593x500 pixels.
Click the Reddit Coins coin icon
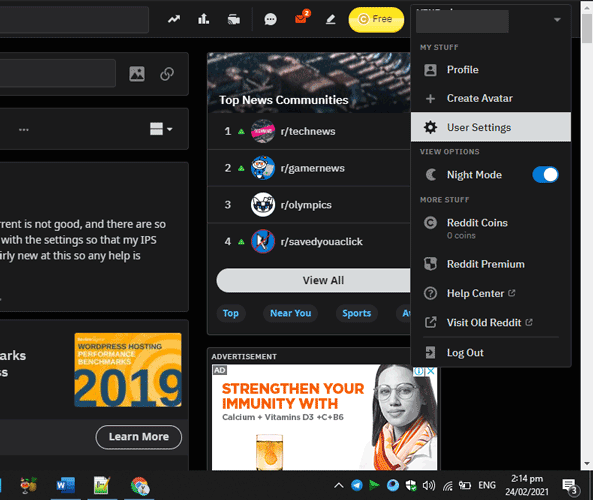(430, 223)
